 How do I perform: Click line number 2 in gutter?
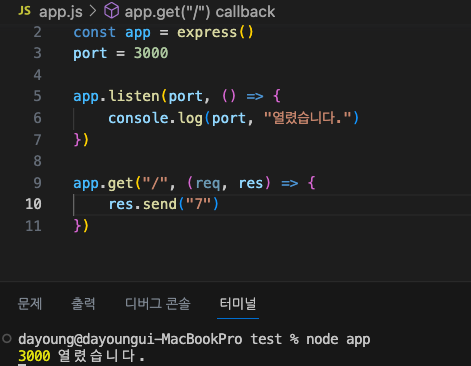pos(37,32)
